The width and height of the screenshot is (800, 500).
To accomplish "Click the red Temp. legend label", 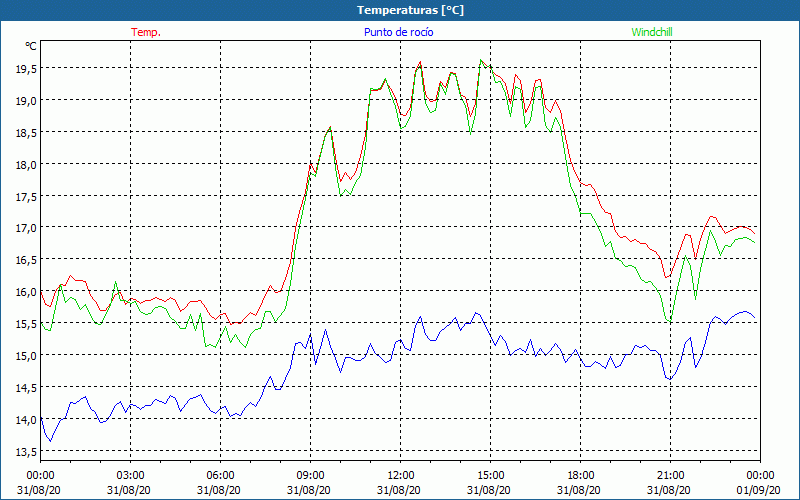I will pyautogui.click(x=146, y=32).
